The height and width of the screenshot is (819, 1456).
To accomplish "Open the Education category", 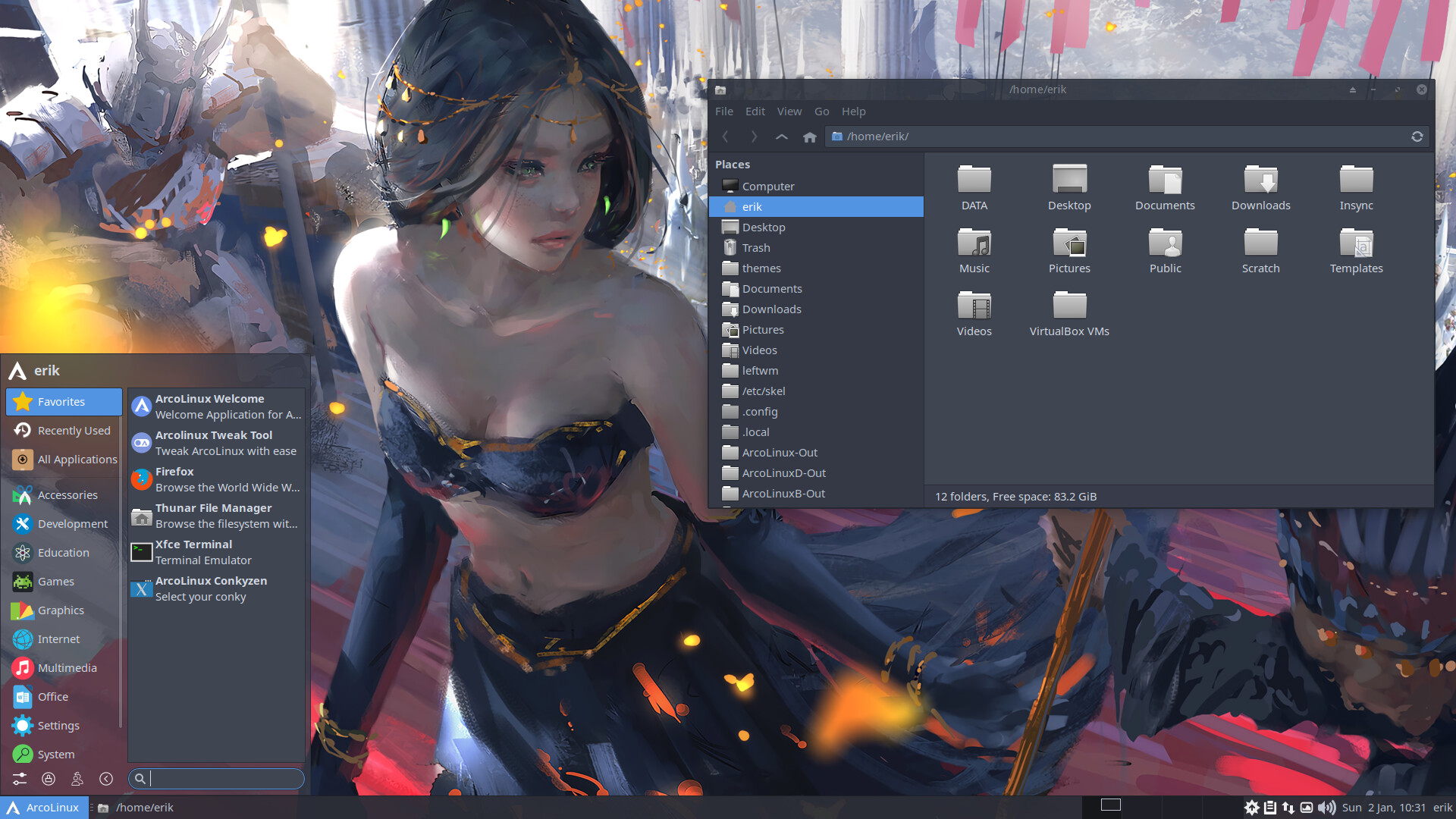I will pyautogui.click(x=64, y=553).
